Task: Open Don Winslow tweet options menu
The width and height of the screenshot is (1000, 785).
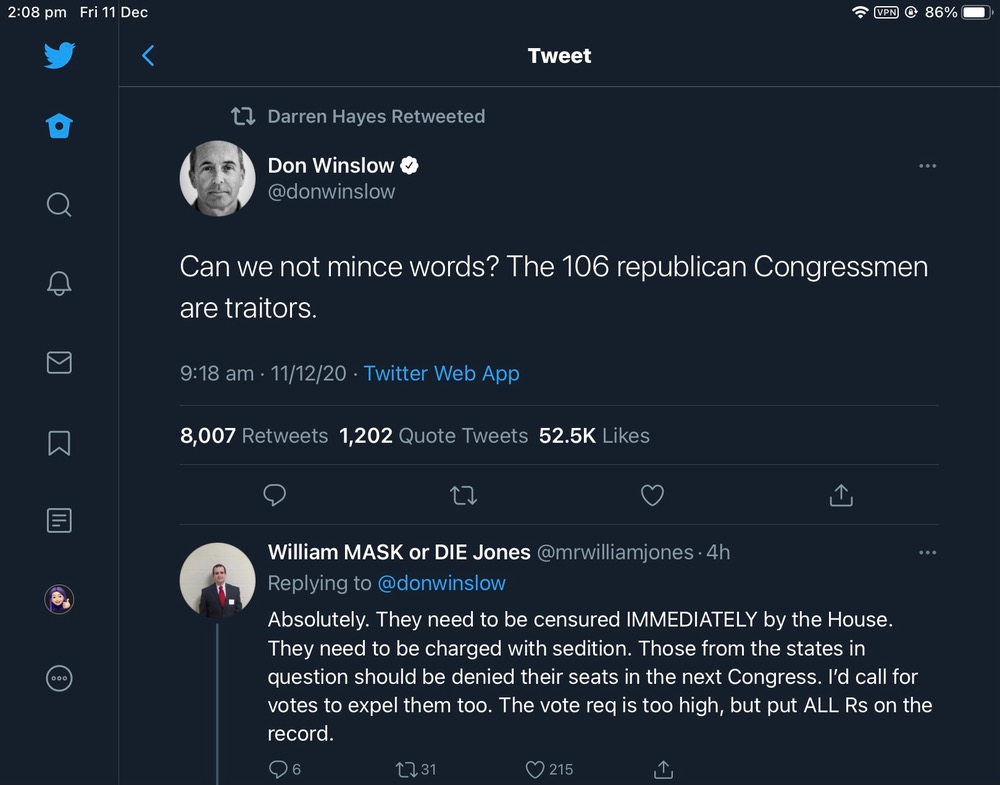Action: click(927, 166)
